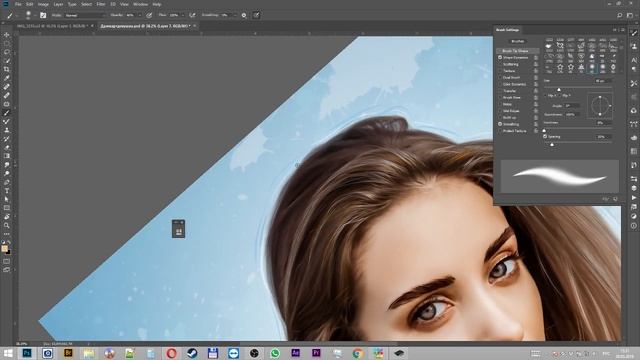Open the Image menu
This screenshot has width=640, height=360.
tap(43, 4)
